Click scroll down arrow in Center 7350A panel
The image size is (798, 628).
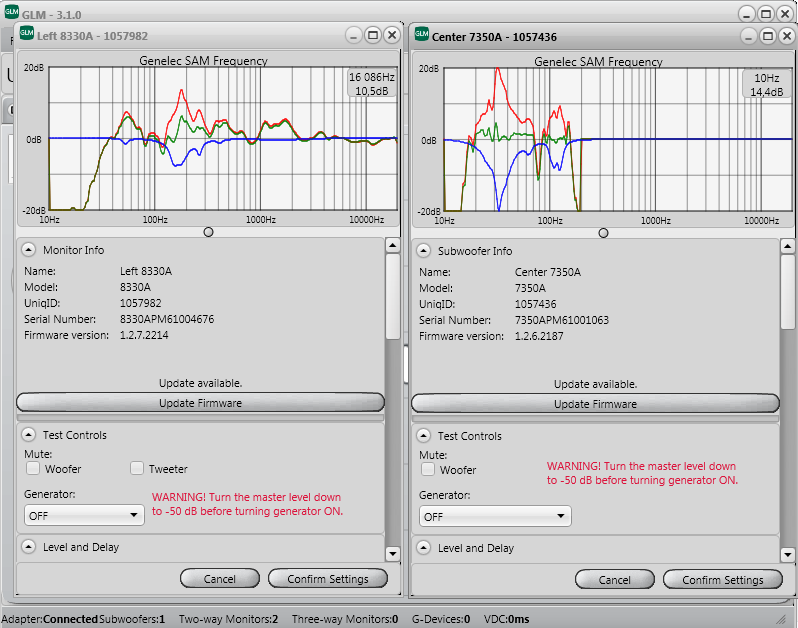coord(788,554)
